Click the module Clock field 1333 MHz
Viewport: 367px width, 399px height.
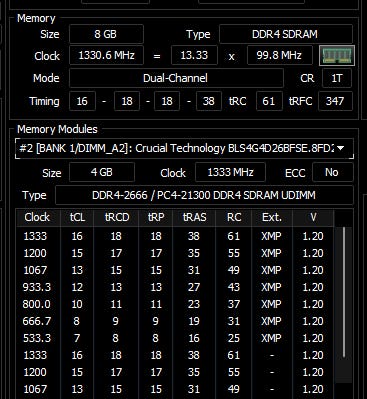click(230, 172)
